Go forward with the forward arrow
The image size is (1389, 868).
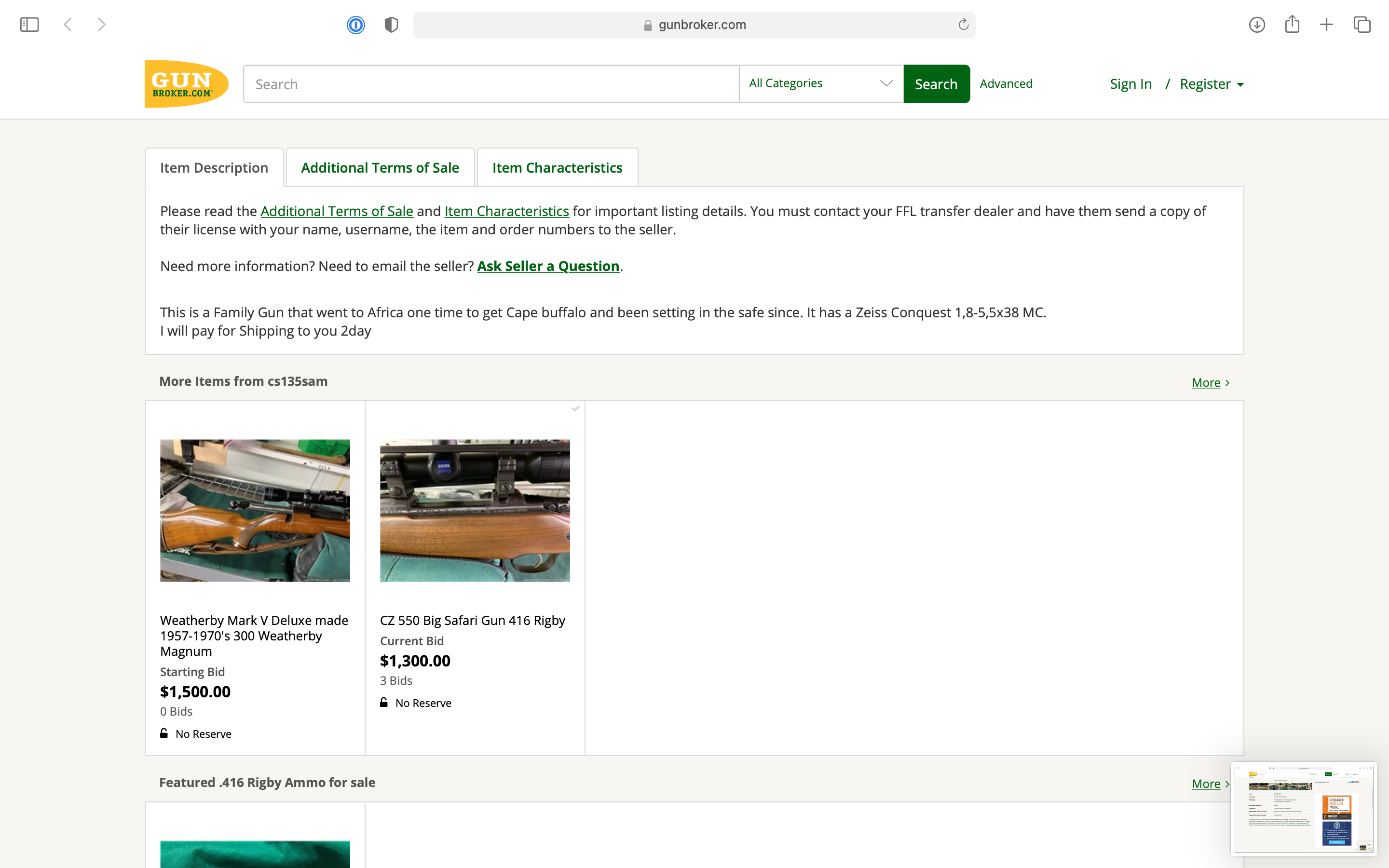coord(102,25)
